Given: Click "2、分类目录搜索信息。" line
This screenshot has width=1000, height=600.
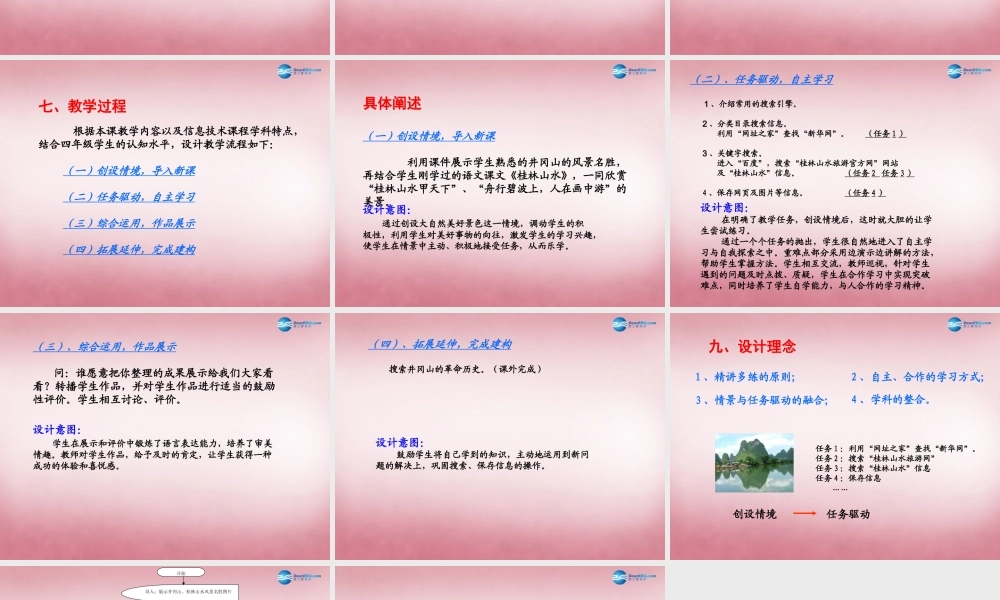Looking at the screenshot, I should [x=746, y=124].
